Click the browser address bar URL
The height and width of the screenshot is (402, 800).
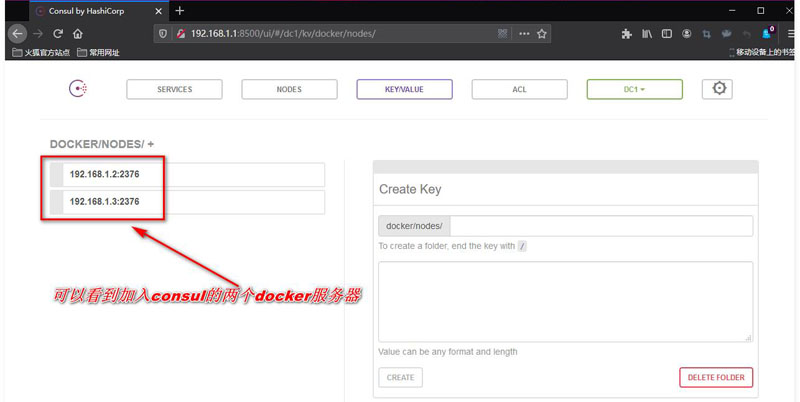click(x=283, y=34)
